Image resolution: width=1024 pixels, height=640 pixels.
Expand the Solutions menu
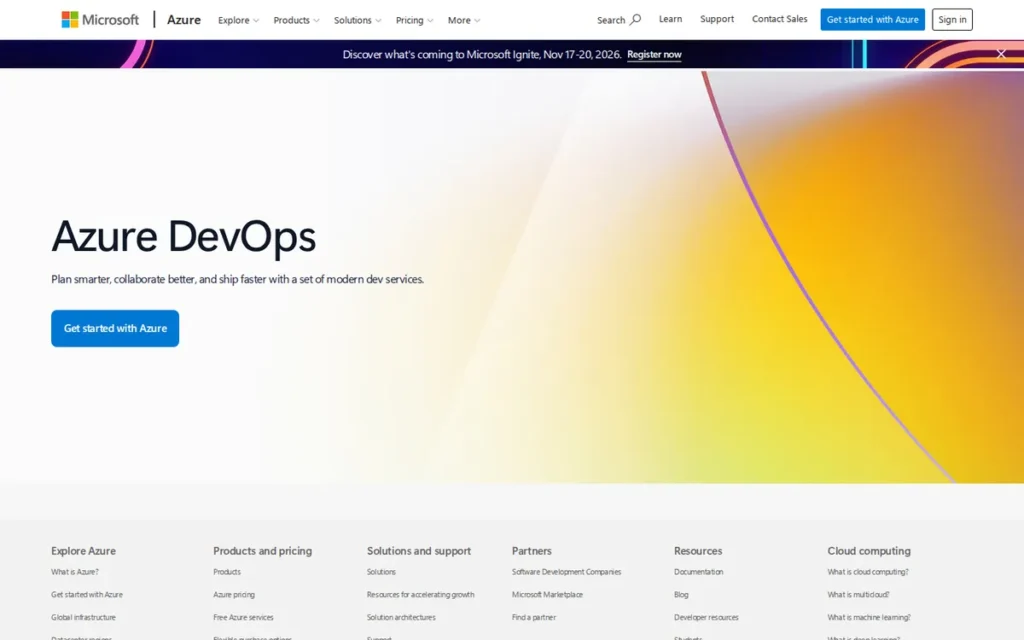(x=357, y=20)
